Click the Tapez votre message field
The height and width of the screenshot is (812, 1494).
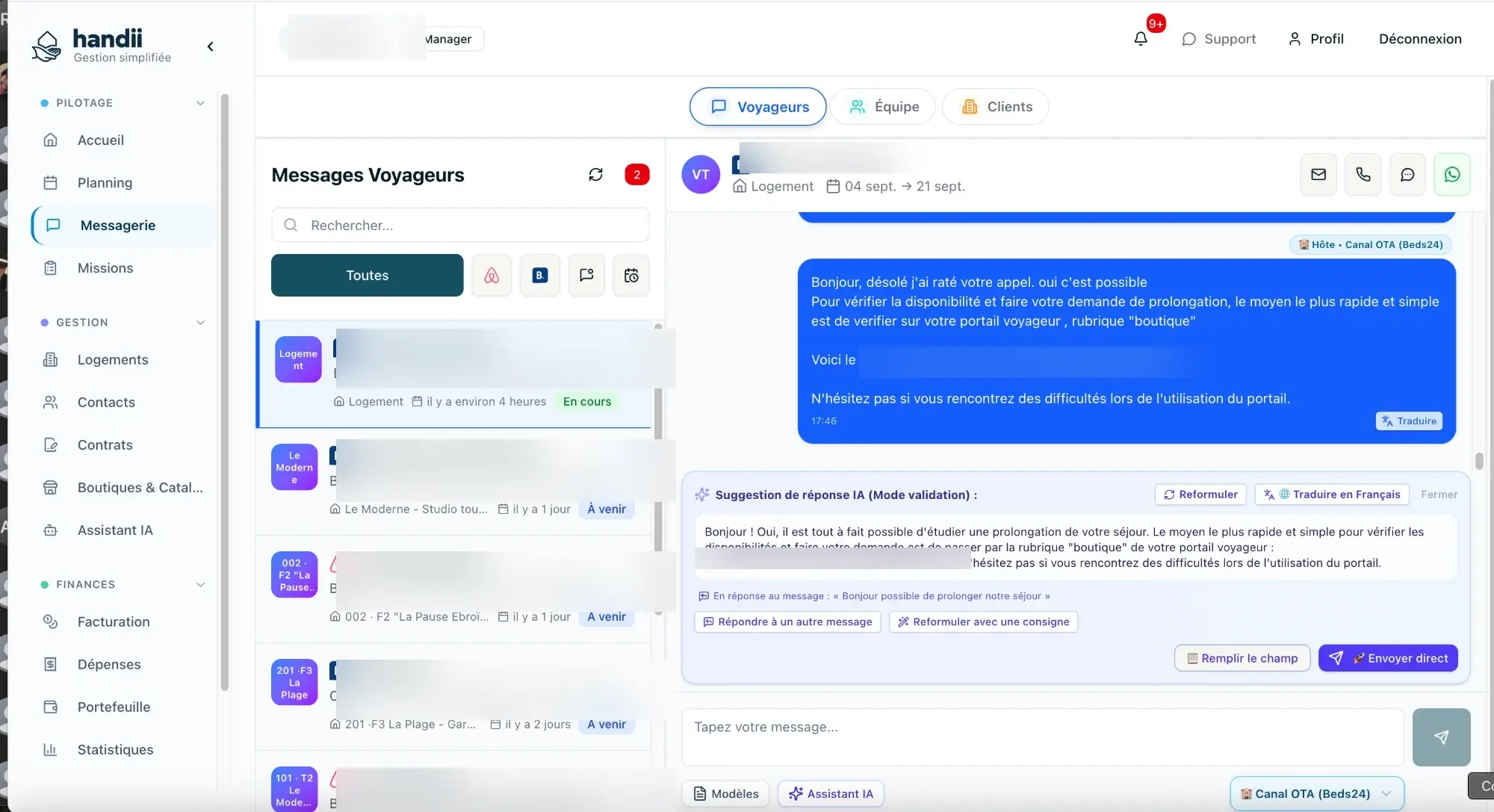[x=1043, y=737]
